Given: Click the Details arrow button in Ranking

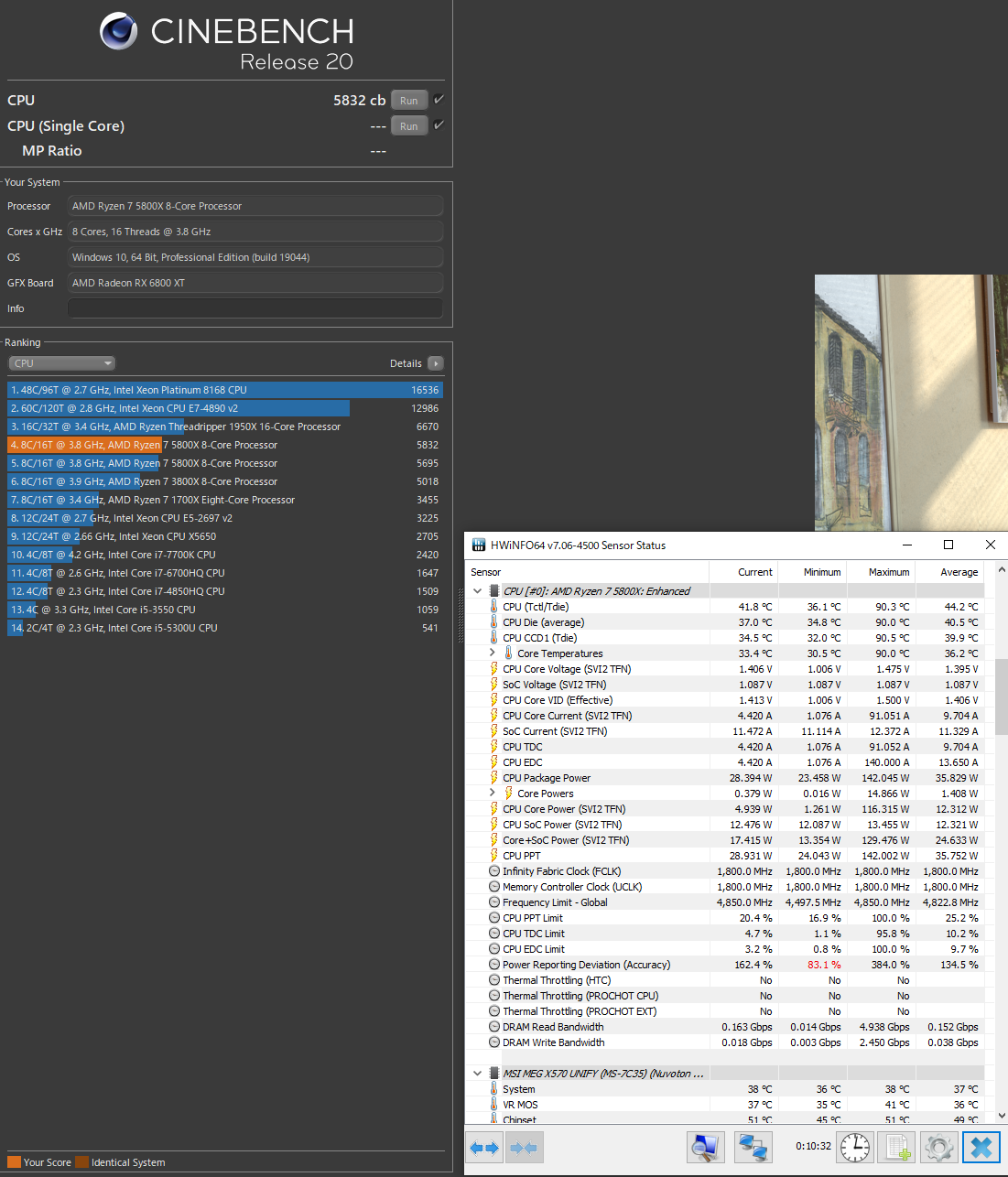Looking at the screenshot, I should click(436, 363).
